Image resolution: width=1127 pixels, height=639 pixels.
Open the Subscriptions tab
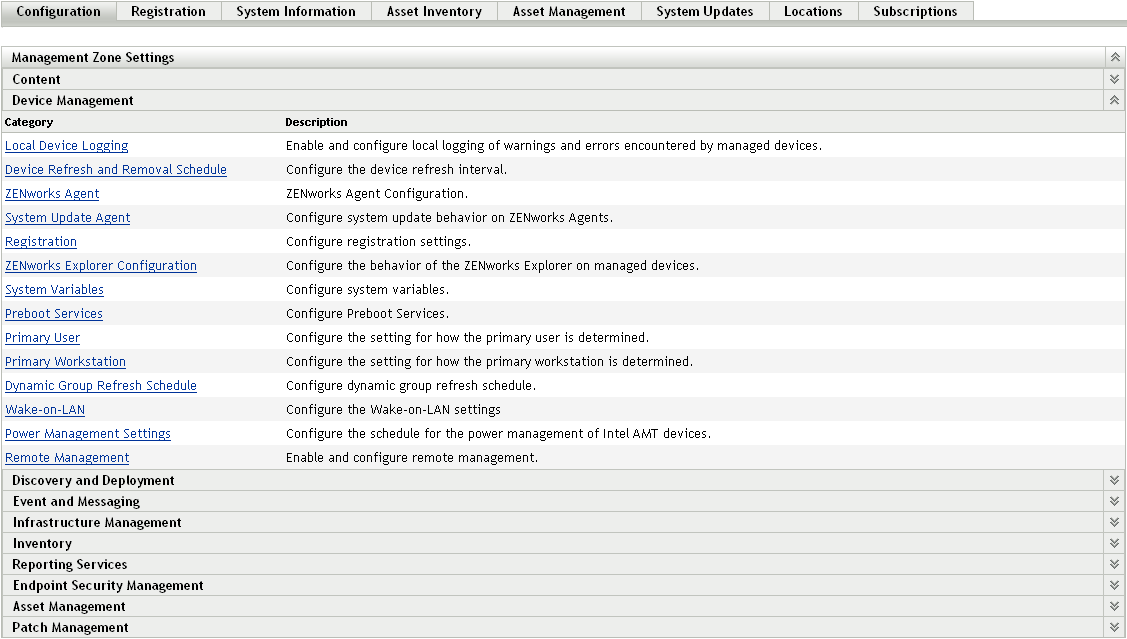click(x=914, y=11)
